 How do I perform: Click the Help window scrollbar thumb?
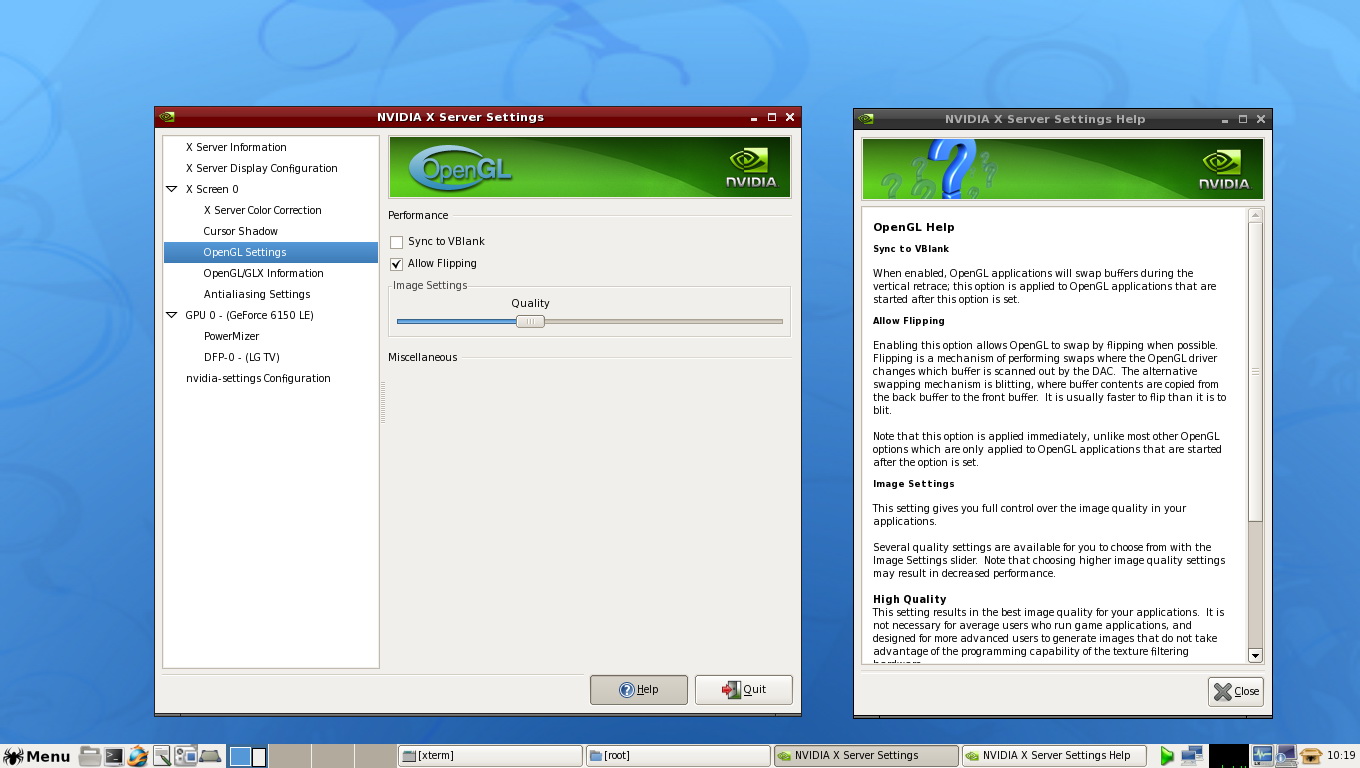coord(1256,371)
